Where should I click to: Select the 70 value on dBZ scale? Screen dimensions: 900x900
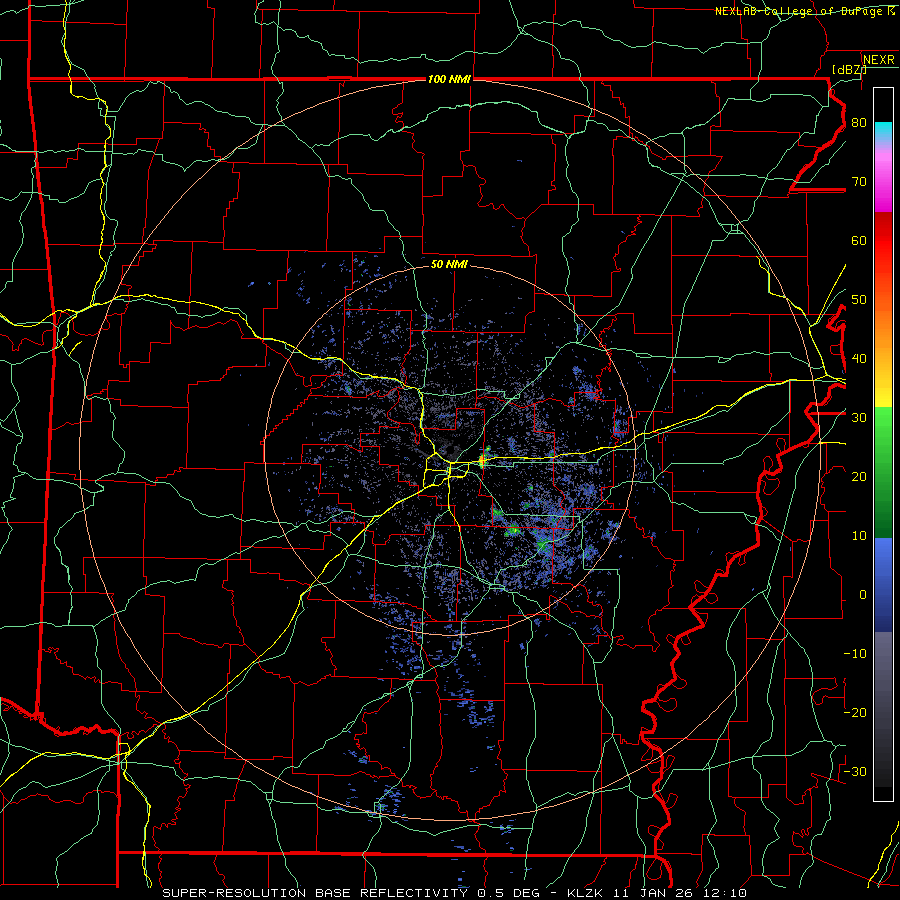pyautogui.click(x=859, y=182)
